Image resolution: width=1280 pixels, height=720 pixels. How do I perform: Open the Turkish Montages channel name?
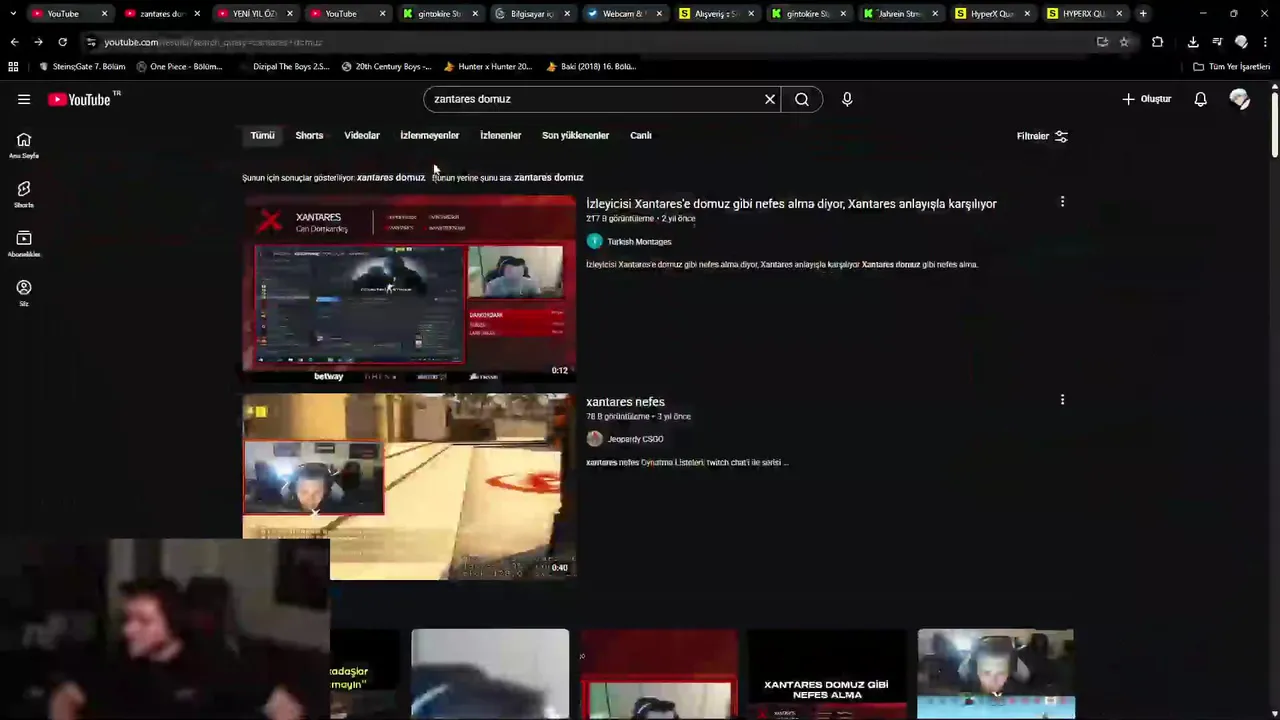(639, 242)
